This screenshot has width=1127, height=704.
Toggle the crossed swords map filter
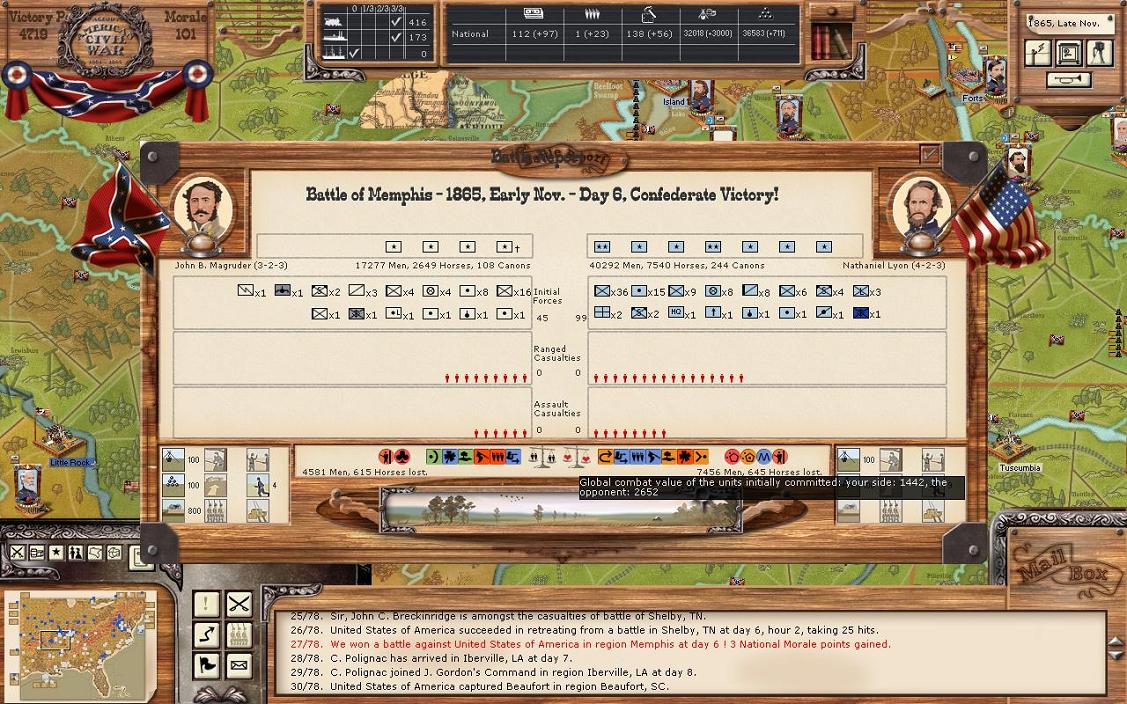tap(18, 553)
